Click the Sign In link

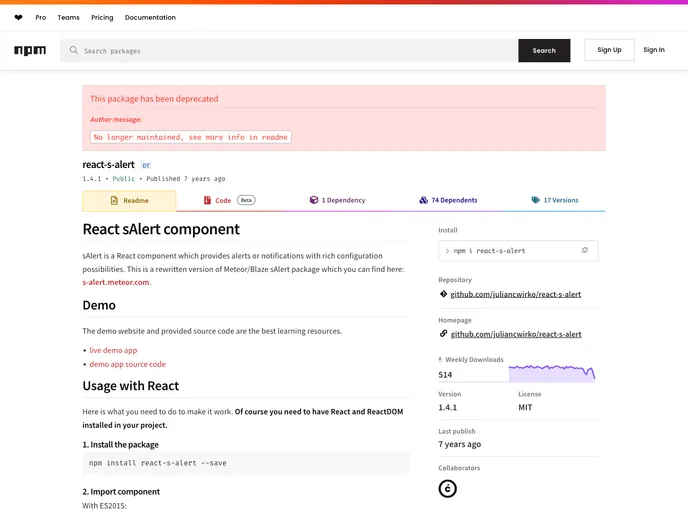tap(654, 50)
